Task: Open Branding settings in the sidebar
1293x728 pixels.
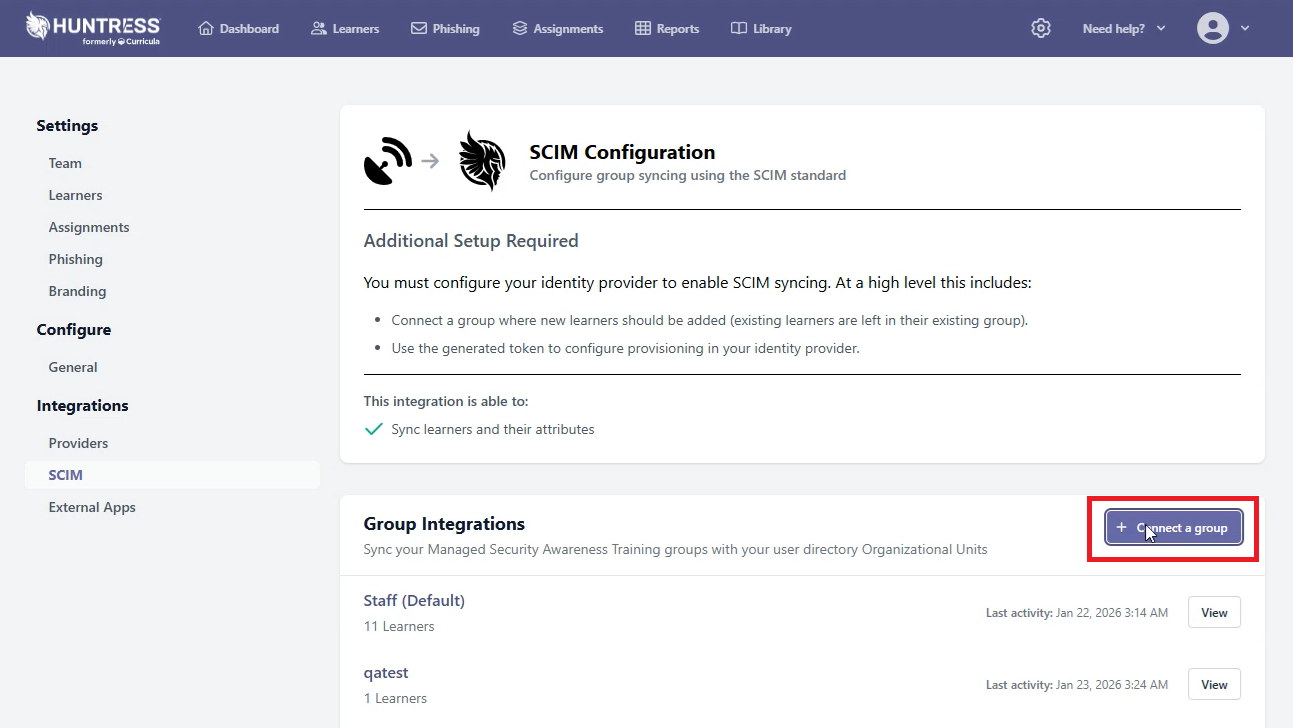Action: coord(77,291)
